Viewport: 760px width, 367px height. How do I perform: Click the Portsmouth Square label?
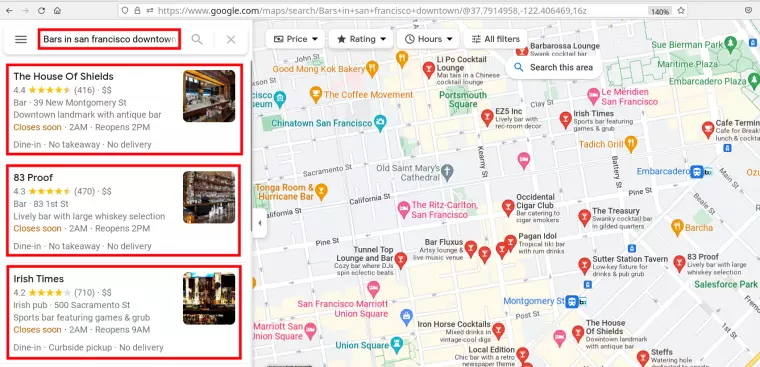pos(462,99)
